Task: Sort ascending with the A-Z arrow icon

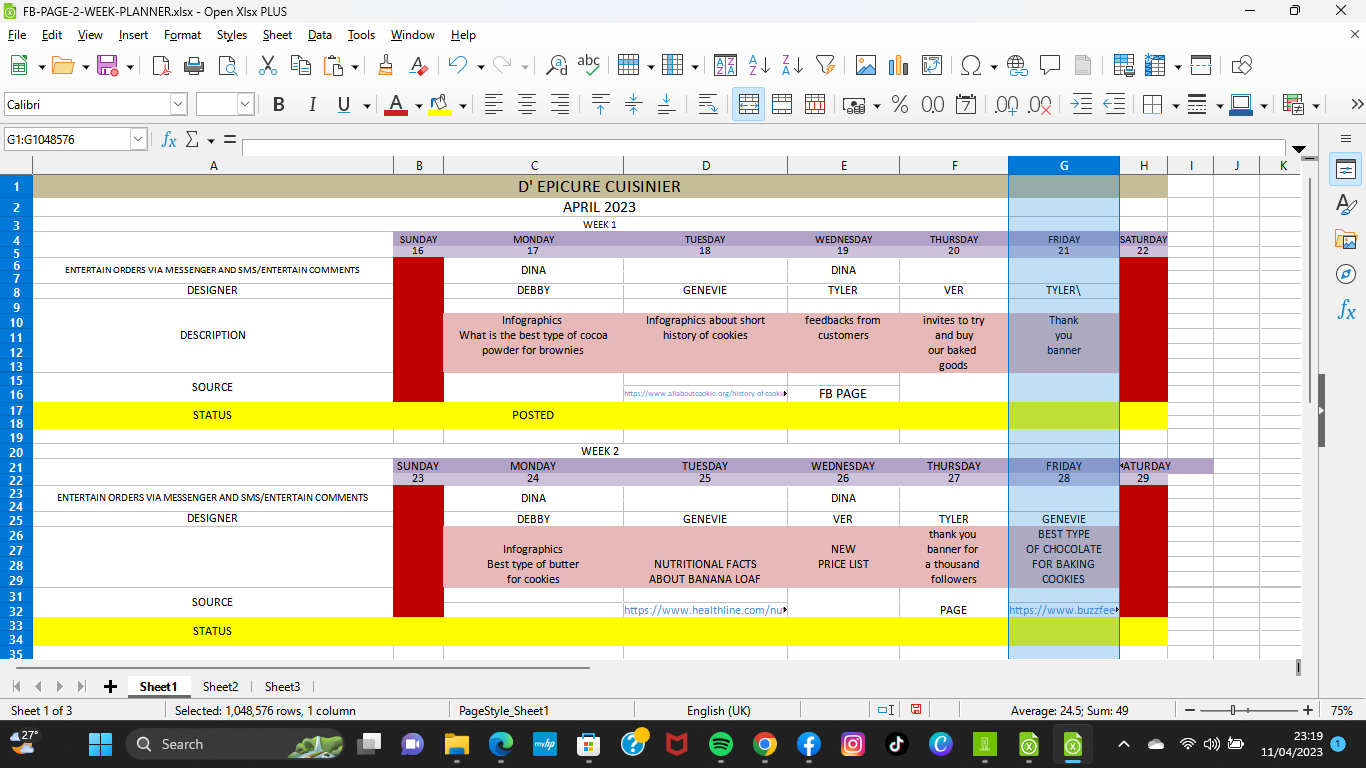Action: coord(759,65)
